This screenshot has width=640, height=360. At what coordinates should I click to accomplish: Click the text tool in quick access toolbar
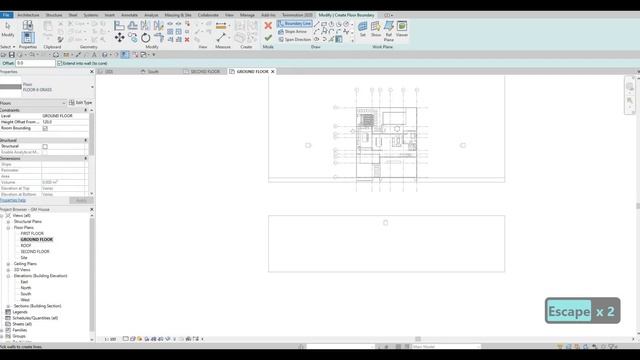(94, 55)
